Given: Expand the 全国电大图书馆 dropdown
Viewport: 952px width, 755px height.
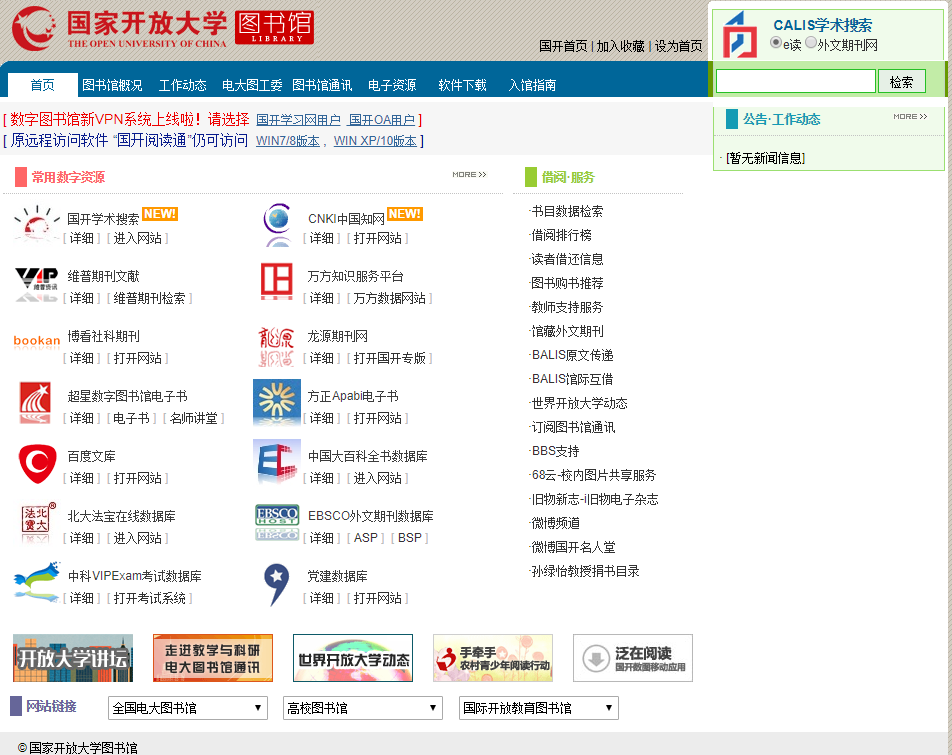Looking at the screenshot, I should [x=188, y=708].
